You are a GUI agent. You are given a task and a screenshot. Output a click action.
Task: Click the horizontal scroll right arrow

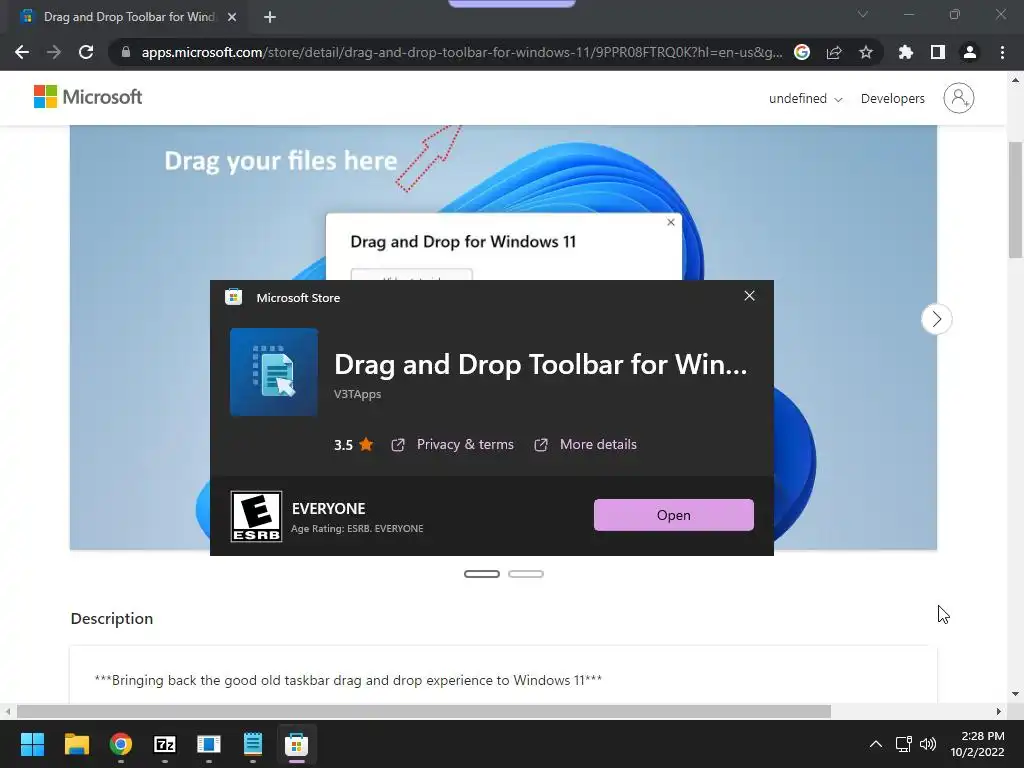(999, 711)
